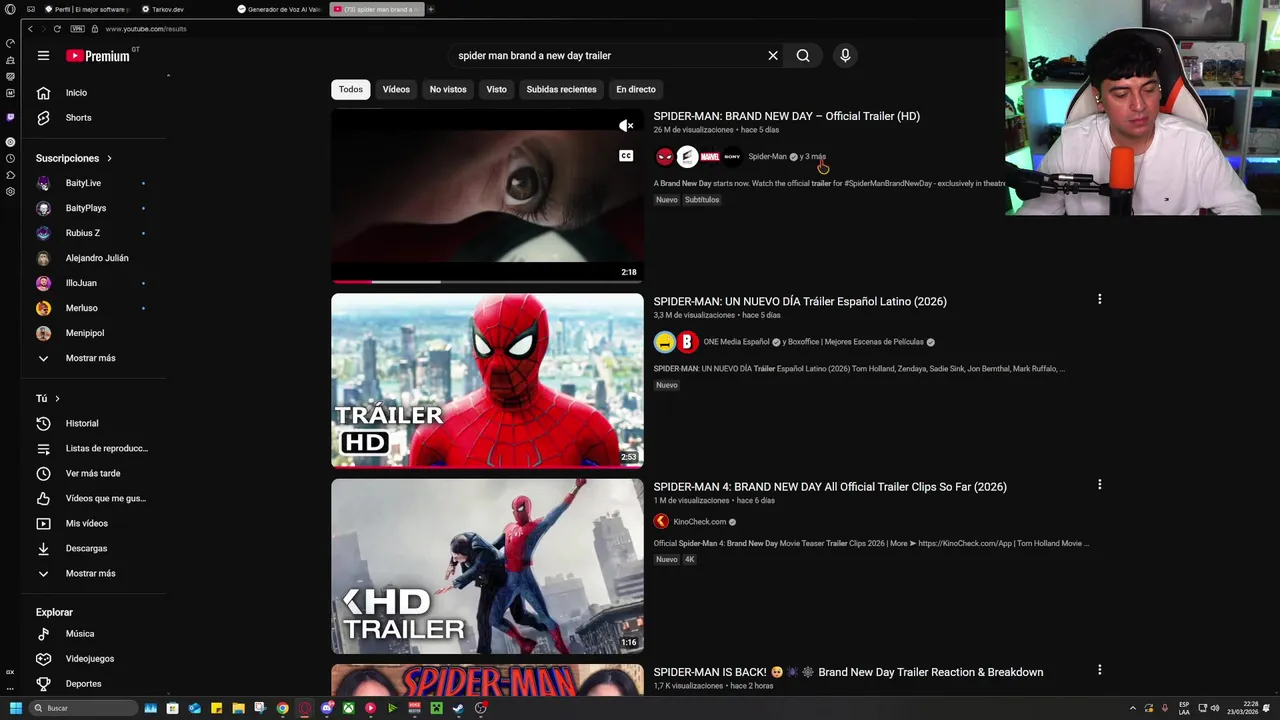Screen dimensions: 1280x720
Task: Open the Spider-Man channel name link
Action: pos(767,157)
